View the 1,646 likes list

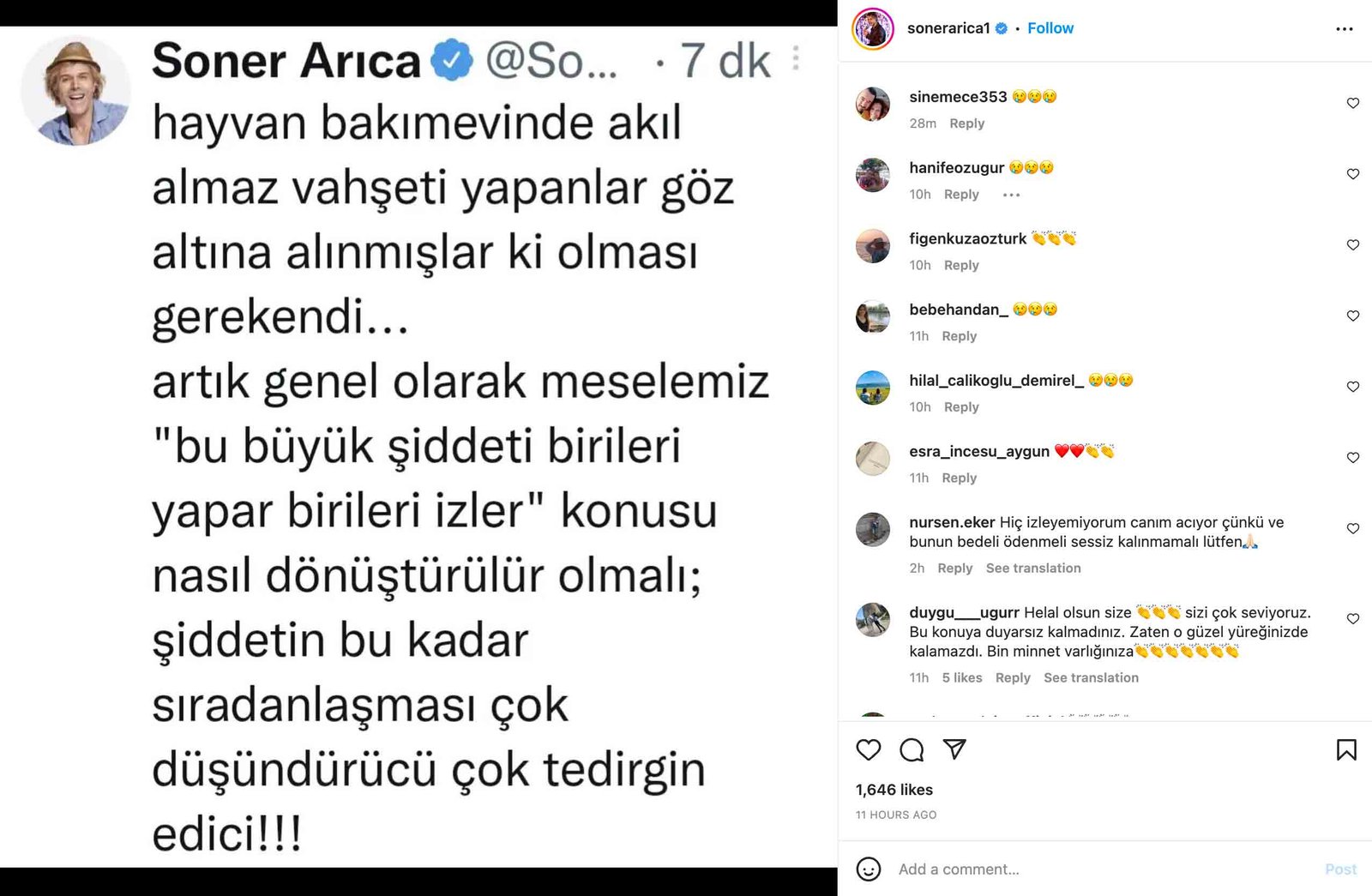pyautogui.click(x=894, y=790)
